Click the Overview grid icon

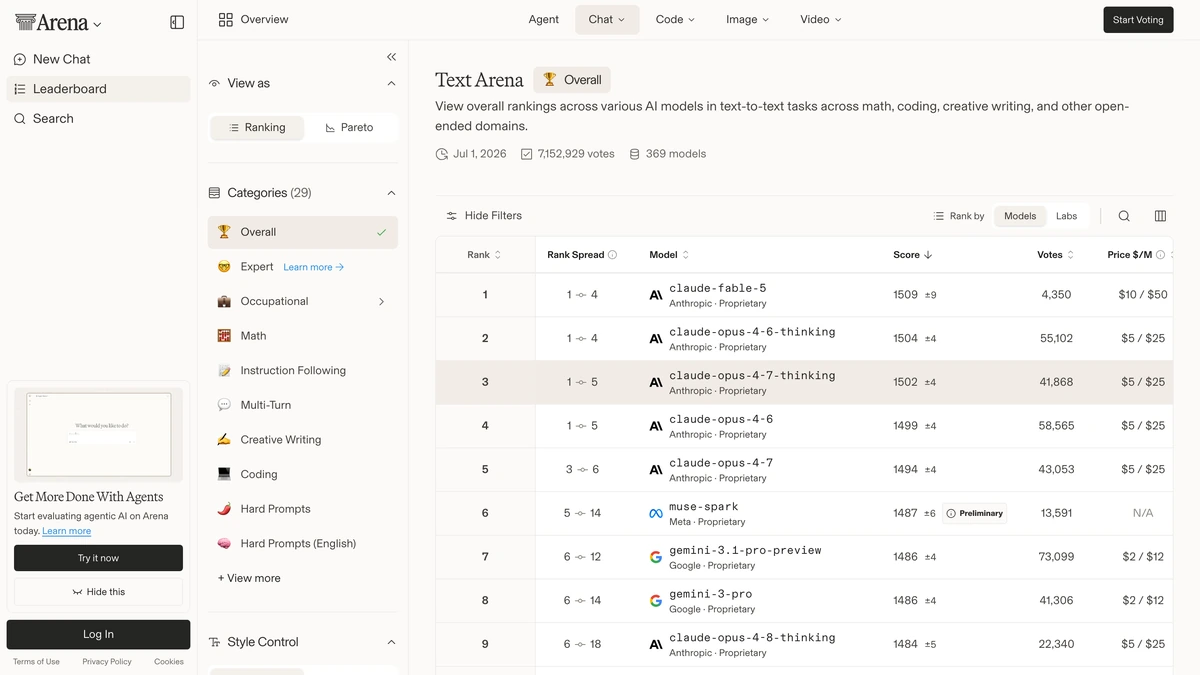225,20
